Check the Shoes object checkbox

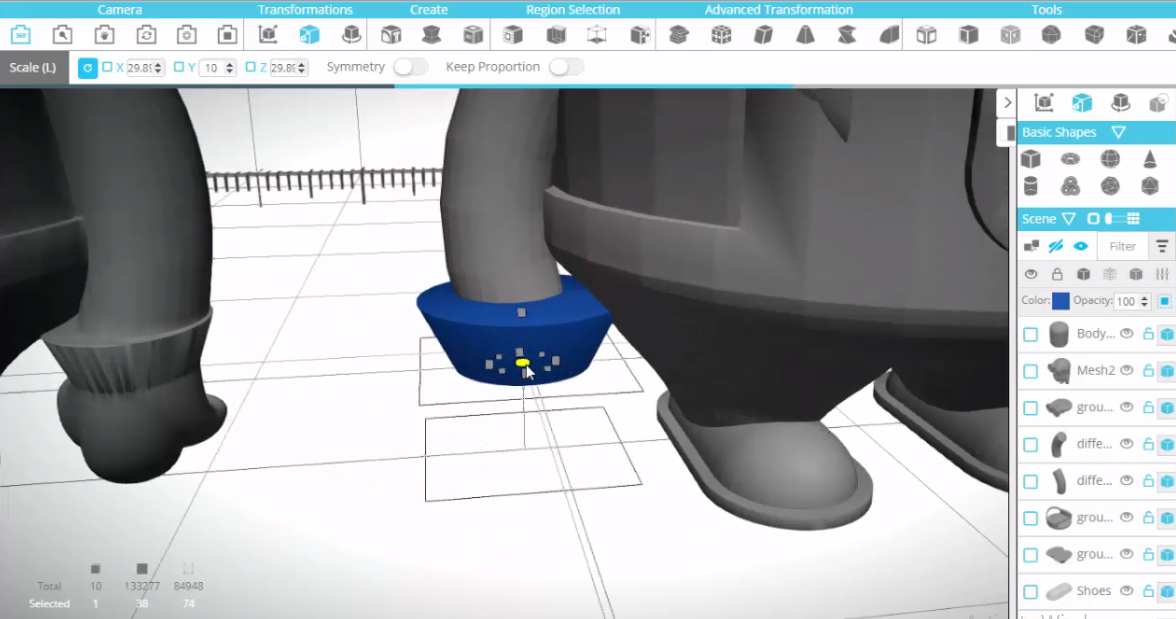(x=1030, y=592)
